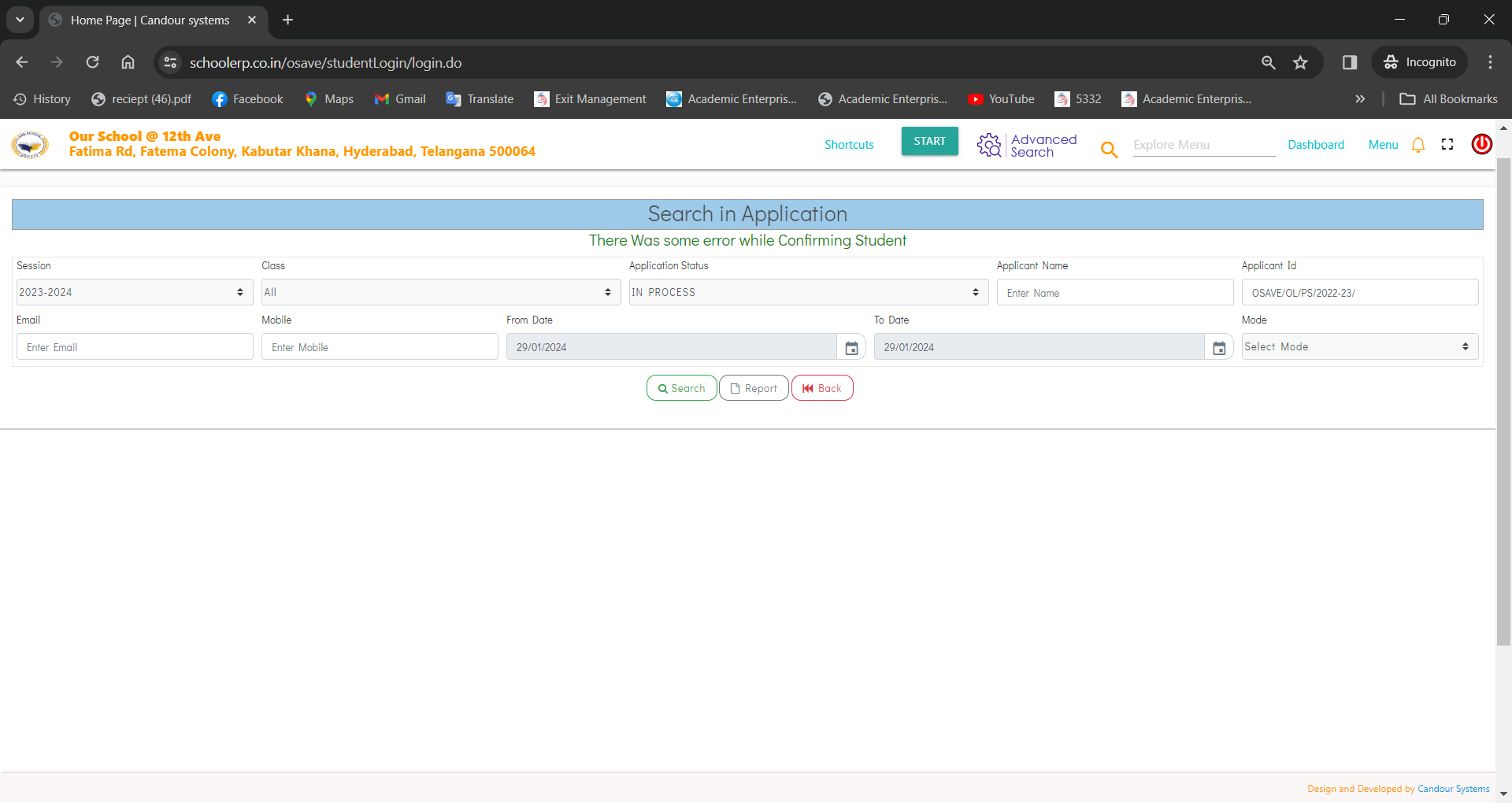Expand the Class selection dropdown

pyautogui.click(x=439, y=292)
